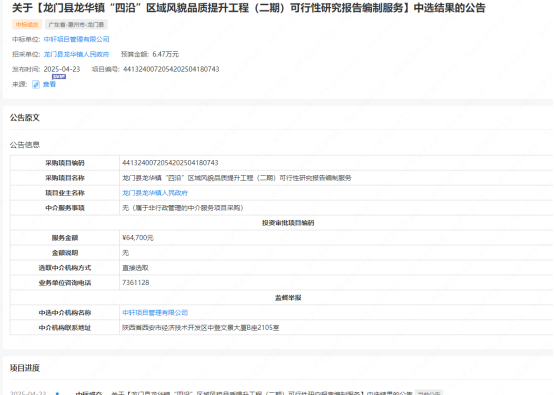Screen dimensions: 554x395
Task: Click the 广东省·惠州市·龙门县 region tag
Action: click(76, 24)
